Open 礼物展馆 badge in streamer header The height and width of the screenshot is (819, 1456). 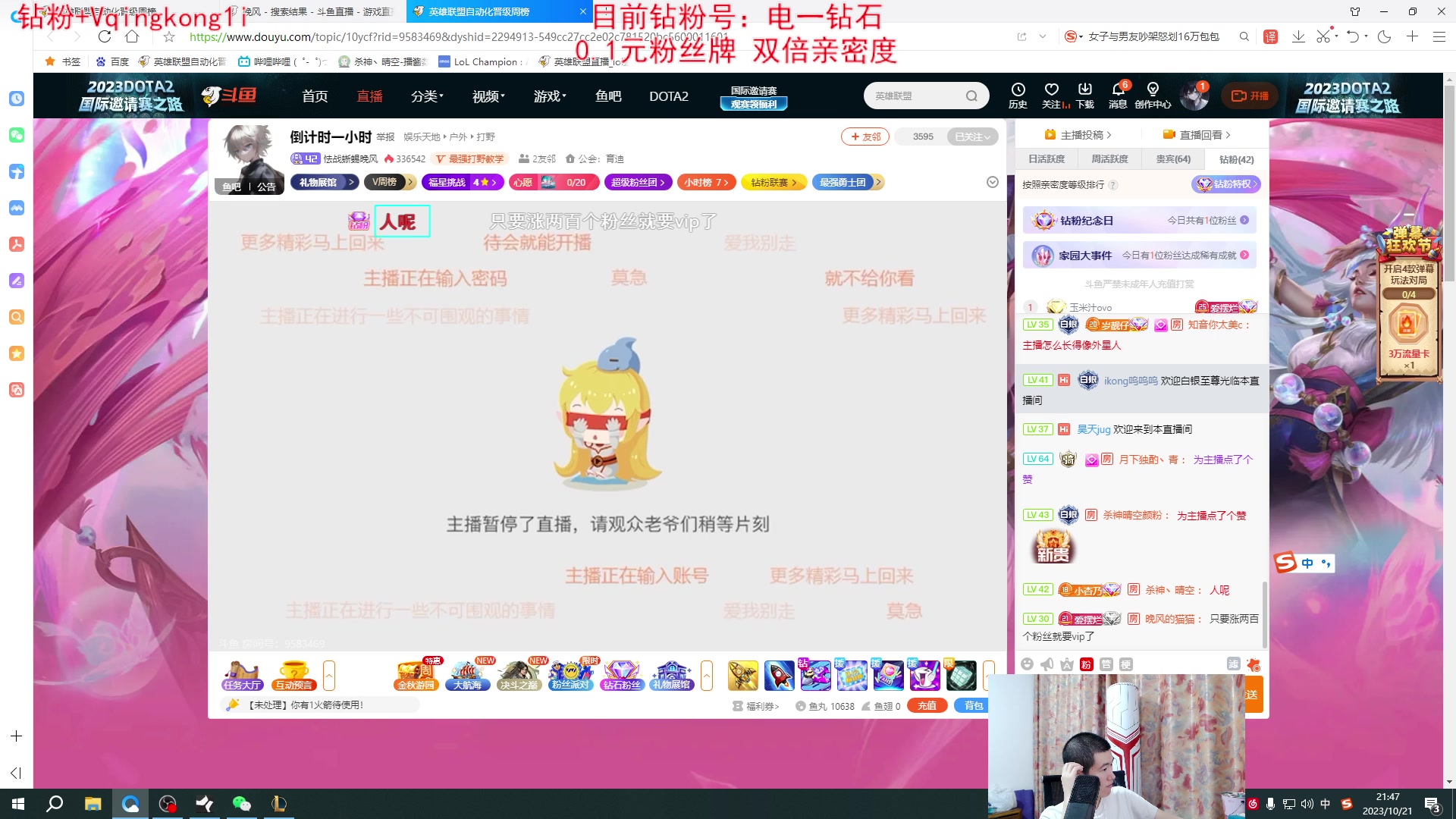[325, 182]
